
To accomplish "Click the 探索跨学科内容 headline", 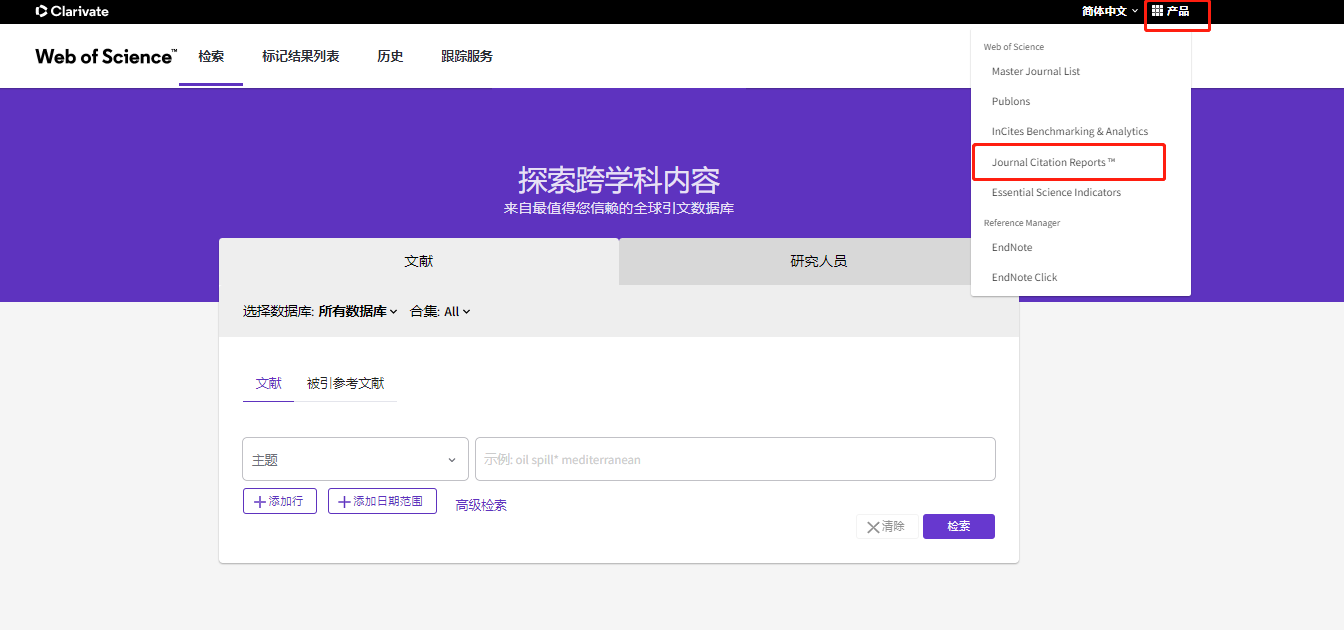I will (x=619, y=180).
